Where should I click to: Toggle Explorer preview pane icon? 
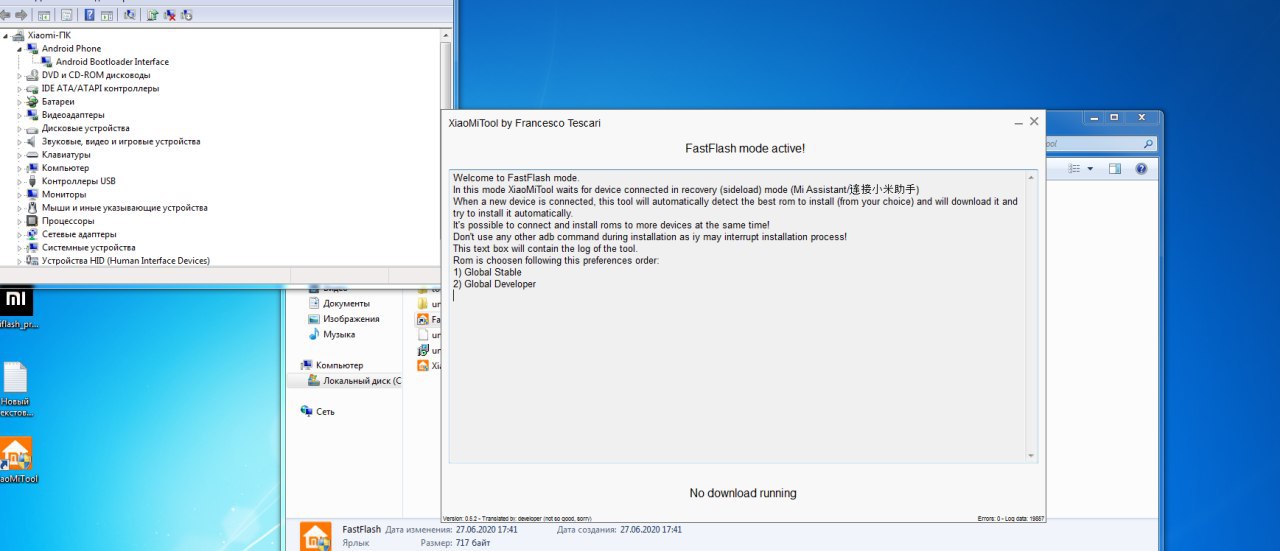coord(1116,169)
